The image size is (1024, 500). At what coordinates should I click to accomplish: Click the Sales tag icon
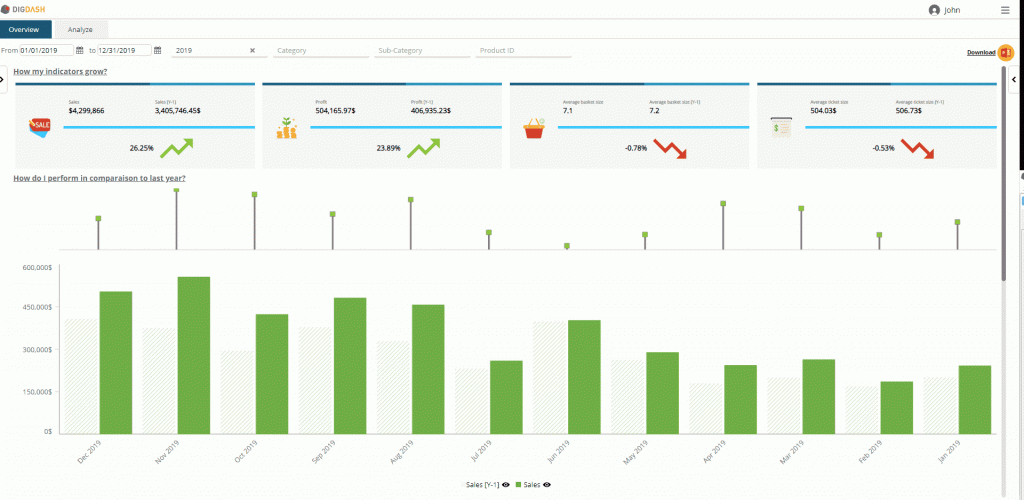click(39, 126)
